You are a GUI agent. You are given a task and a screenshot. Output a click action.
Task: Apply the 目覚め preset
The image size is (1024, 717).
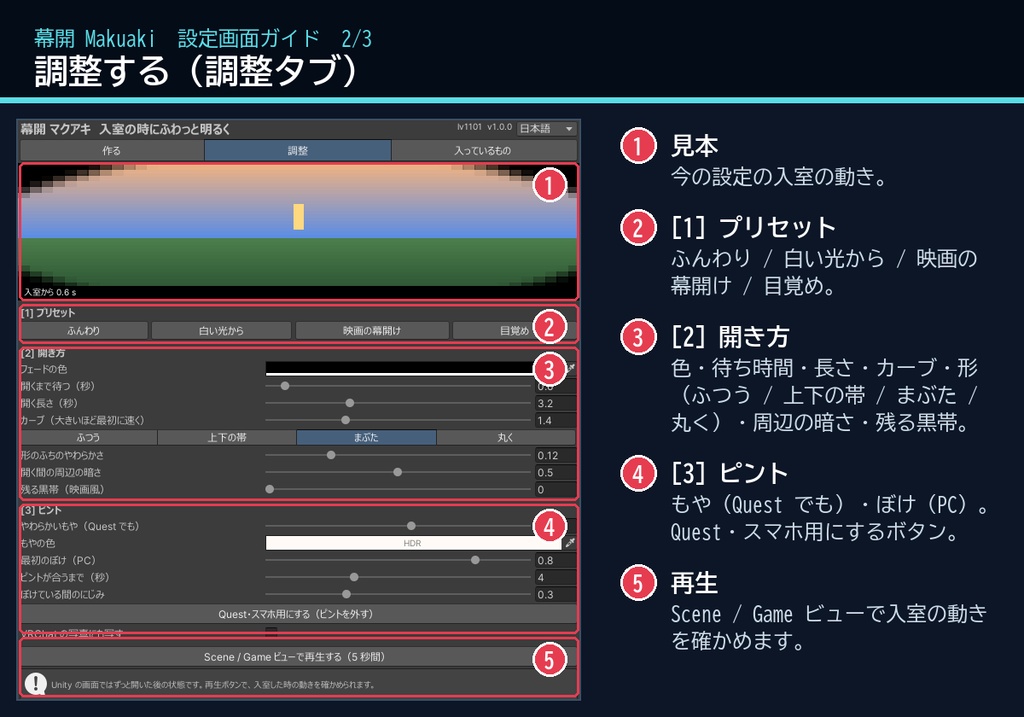[x=514, y=330]
